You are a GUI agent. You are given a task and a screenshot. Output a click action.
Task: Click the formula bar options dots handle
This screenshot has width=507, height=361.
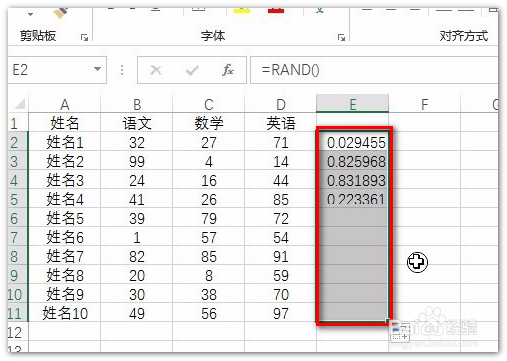[122, 70]
